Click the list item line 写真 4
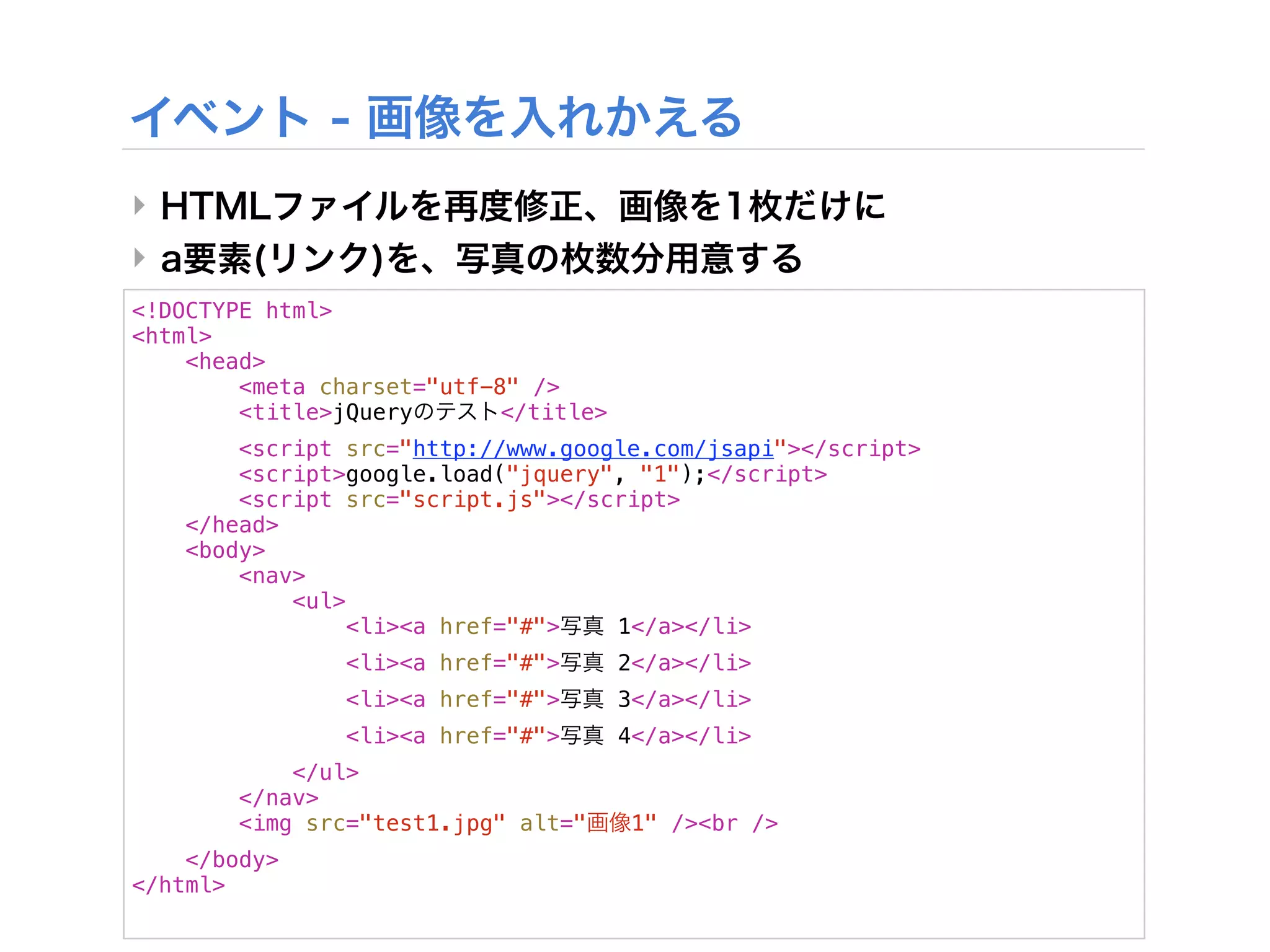Screen dimensions: 1270x952 (548, 736)
